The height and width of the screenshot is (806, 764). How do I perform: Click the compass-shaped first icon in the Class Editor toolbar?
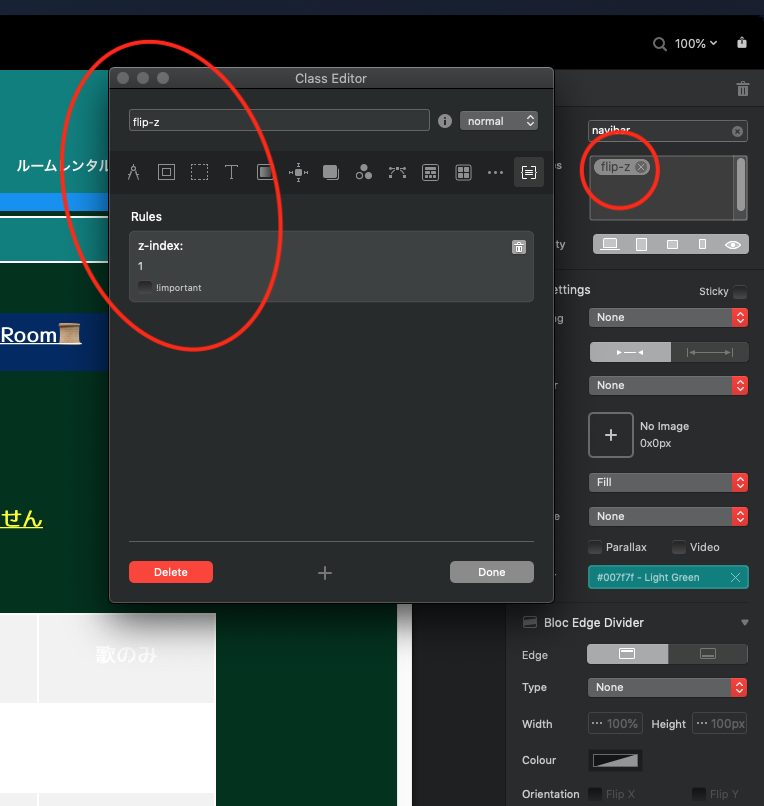pyautogui.click(x=133, y=172)
